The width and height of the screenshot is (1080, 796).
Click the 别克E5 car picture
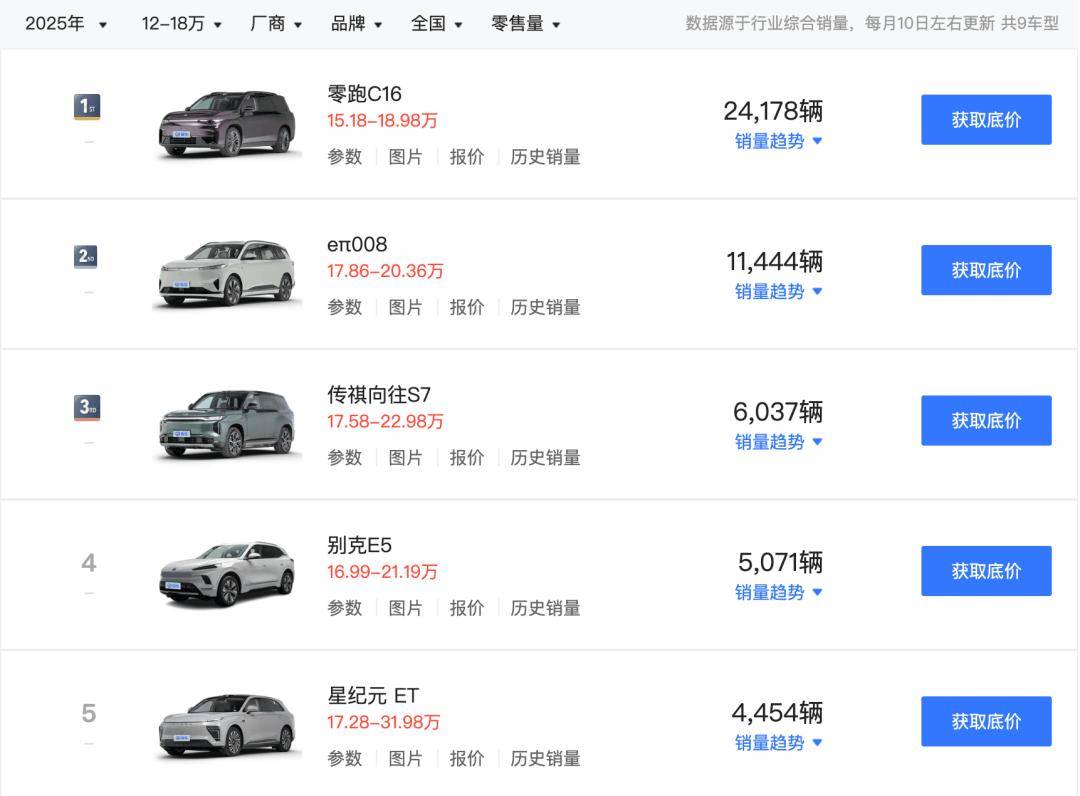pos(229,574)
